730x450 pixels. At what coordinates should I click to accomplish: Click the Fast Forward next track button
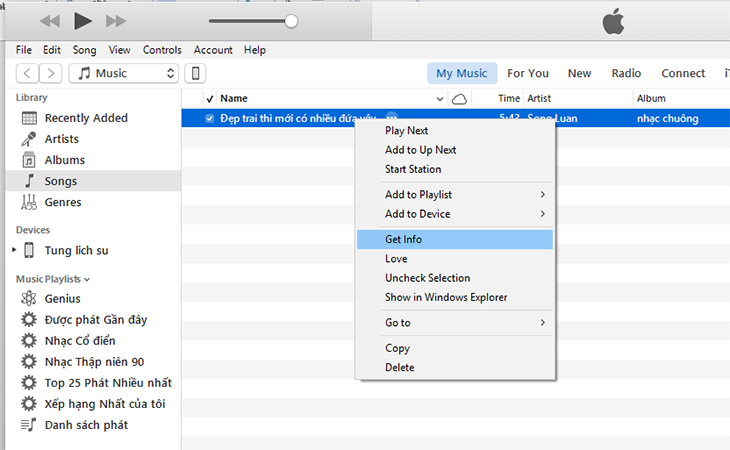pyautogui.click(x=115, y=20)
